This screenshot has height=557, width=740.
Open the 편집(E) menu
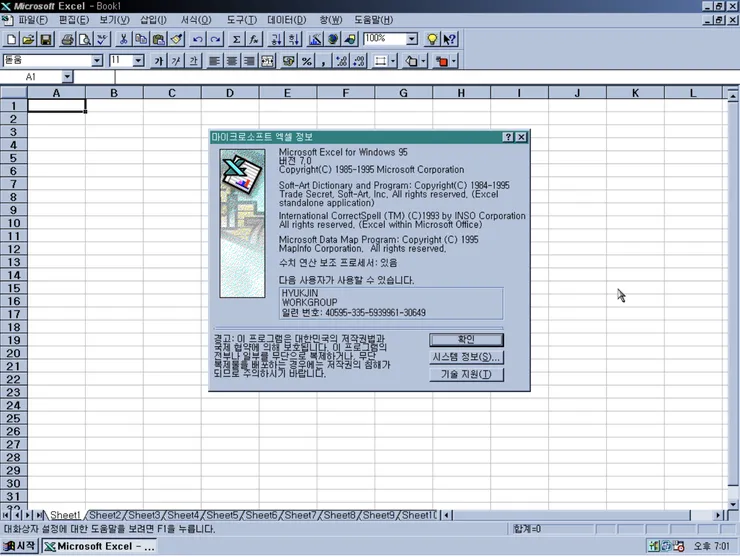tap(74, 20)
